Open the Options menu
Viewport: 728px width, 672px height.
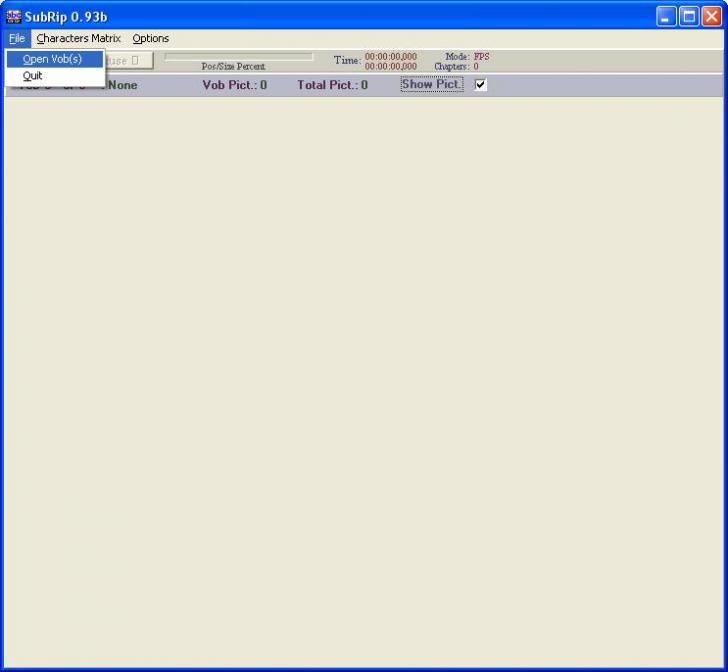(150, 38)
